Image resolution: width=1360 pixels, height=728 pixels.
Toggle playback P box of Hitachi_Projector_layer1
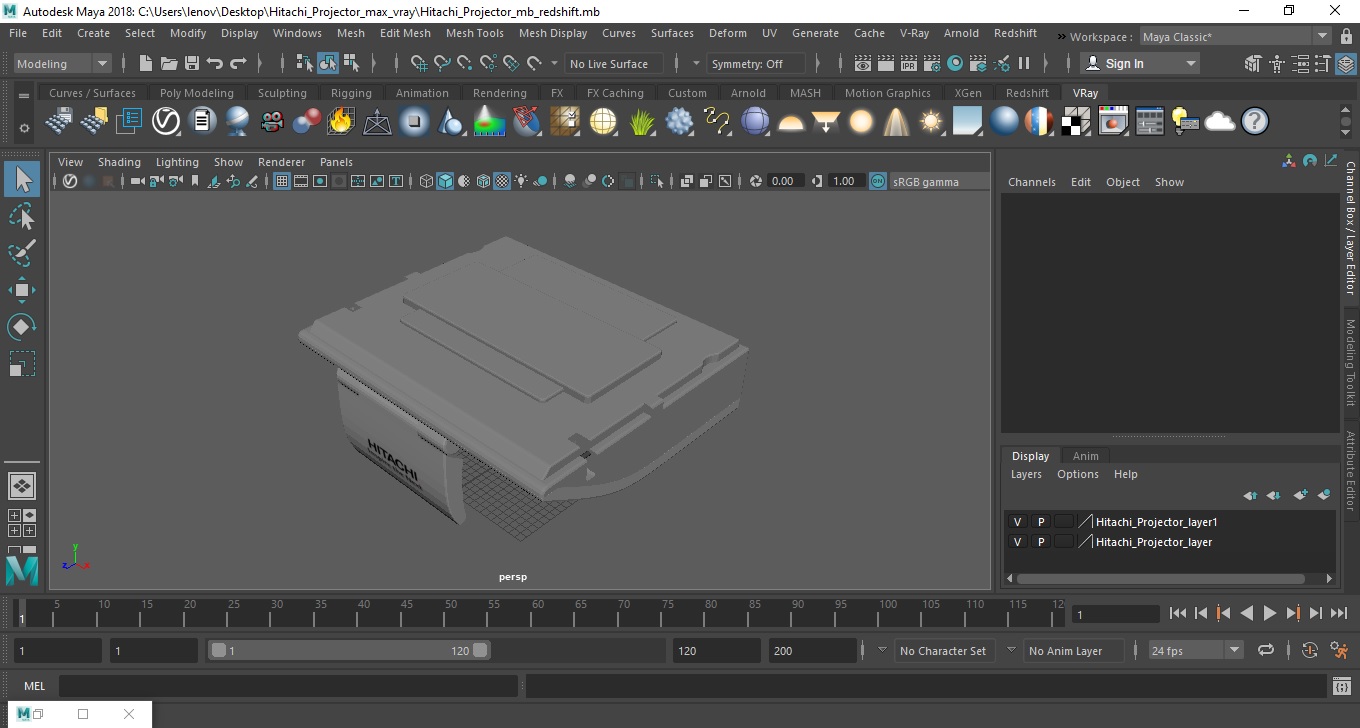pos(1040,522)
